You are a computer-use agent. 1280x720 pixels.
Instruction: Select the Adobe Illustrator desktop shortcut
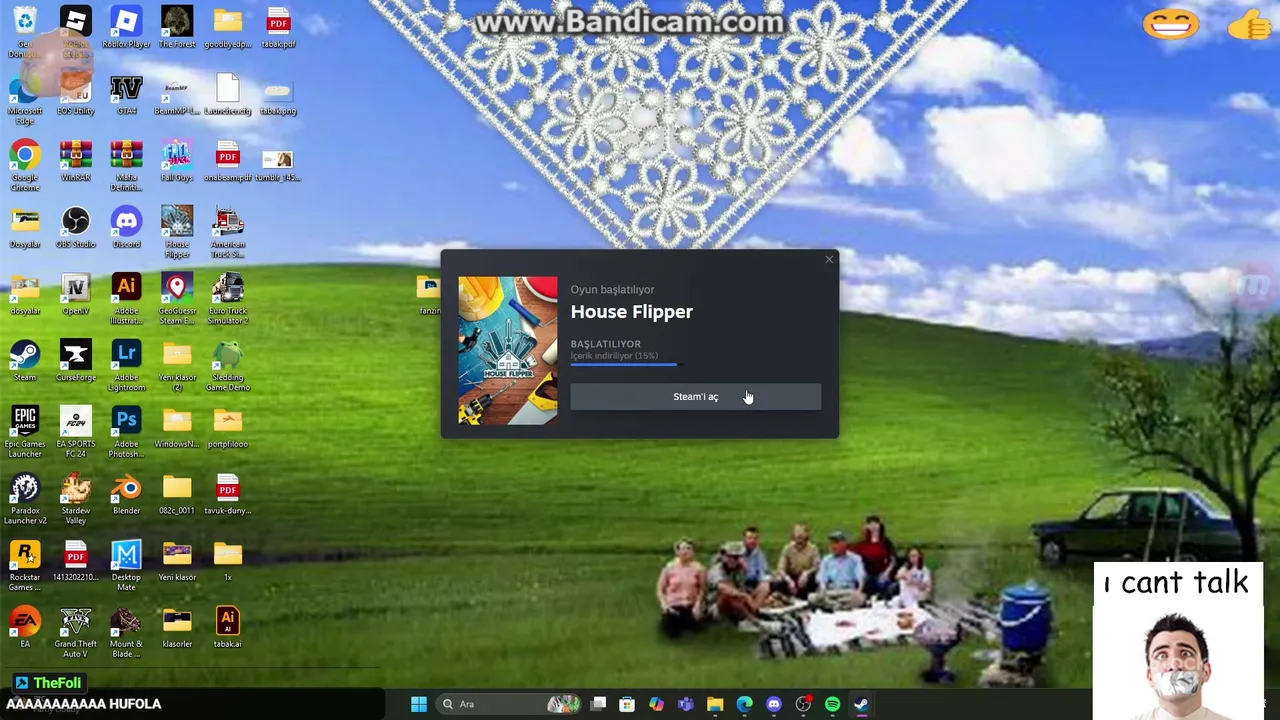tap(126, 300)
